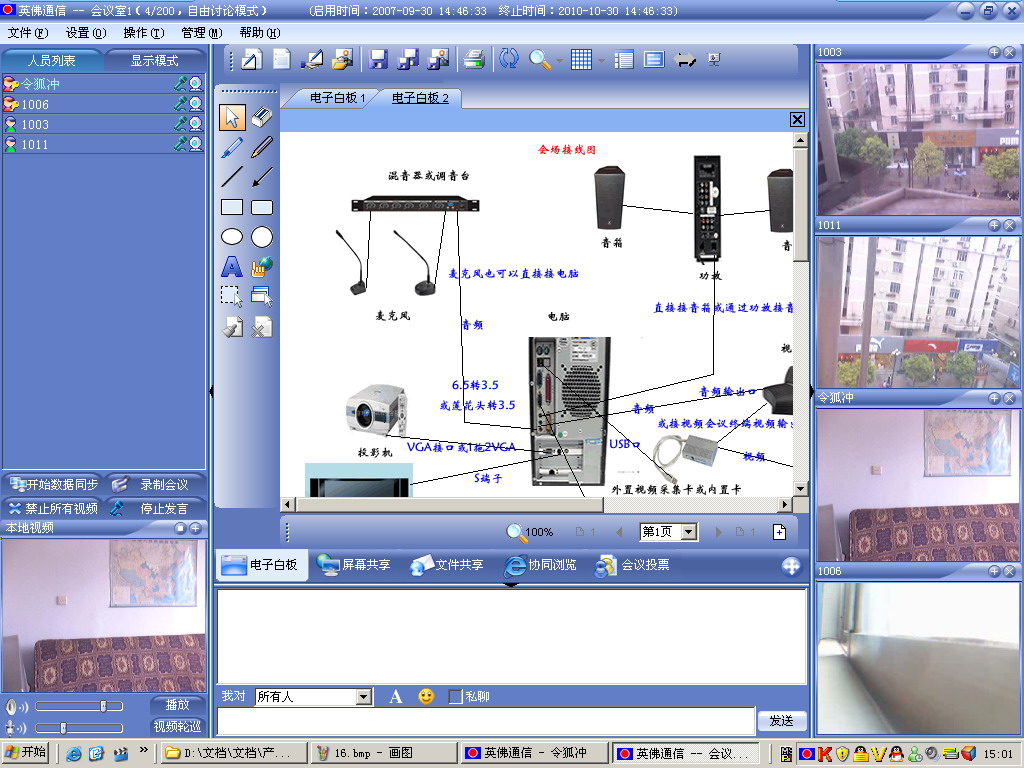
Task: Toggle webcam for user 1011
Action: (x=195, y=144)
